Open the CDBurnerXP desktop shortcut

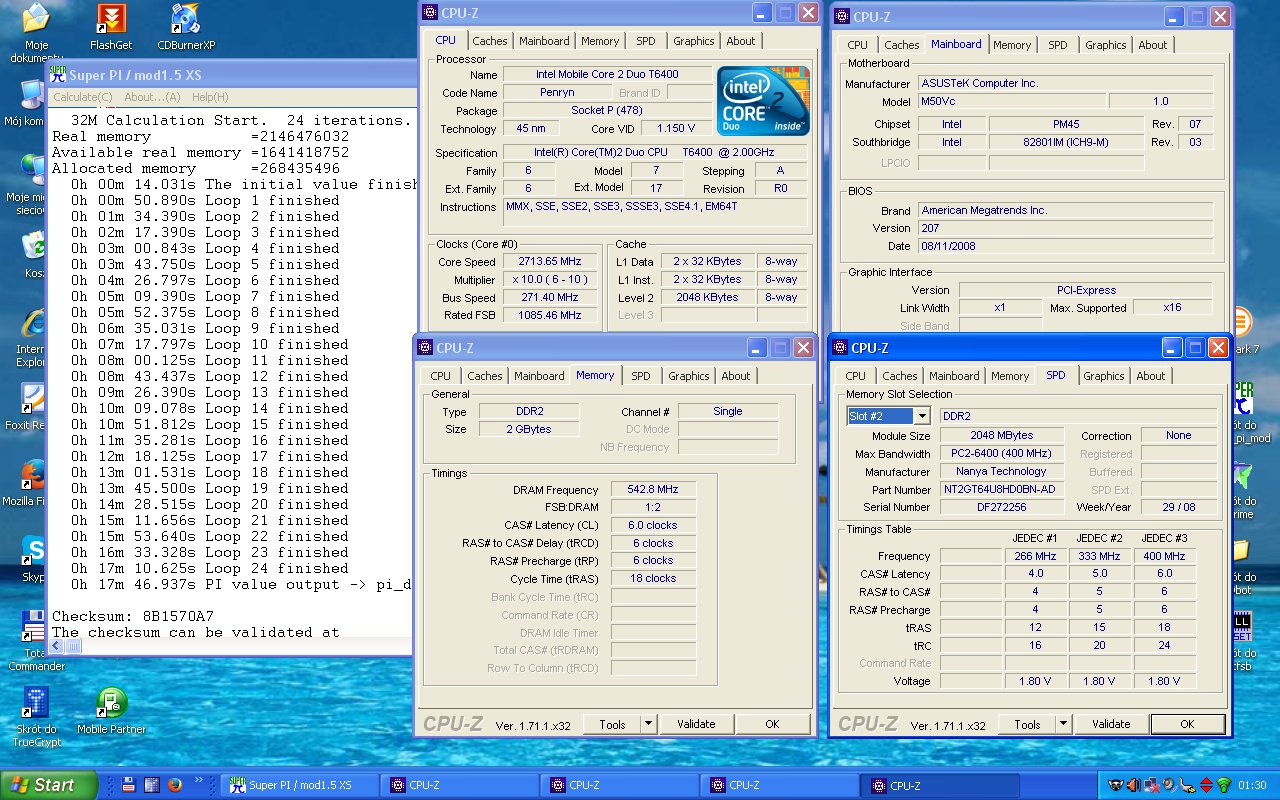pos(186,27)
